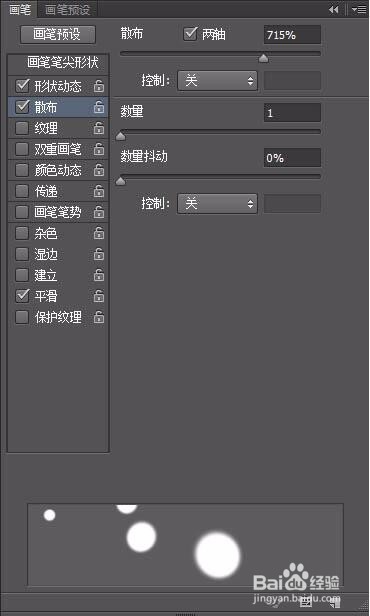Open the 控制 dropdown under 散布
Viewport: 370px width, 616px height.
point(217,81)
